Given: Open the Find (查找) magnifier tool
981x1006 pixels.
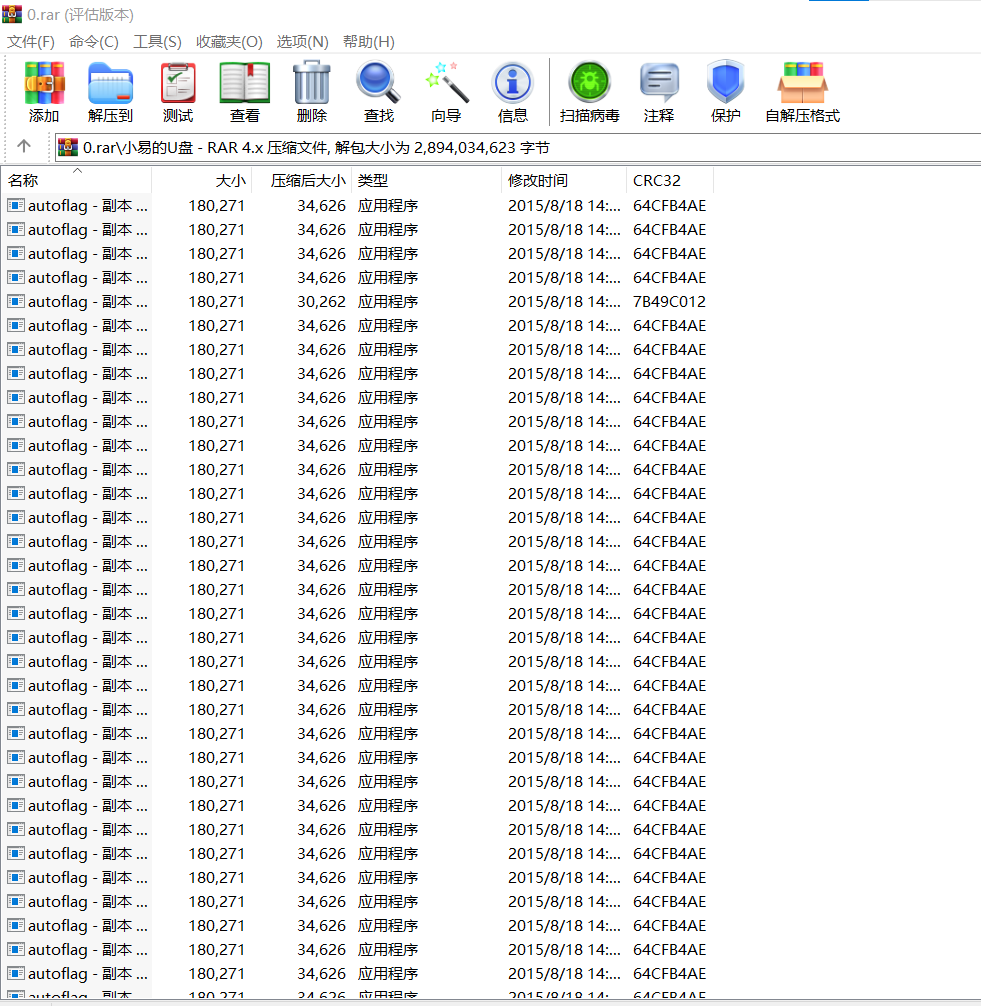Looking at the screenshot, I should click(x=379, y=91).
